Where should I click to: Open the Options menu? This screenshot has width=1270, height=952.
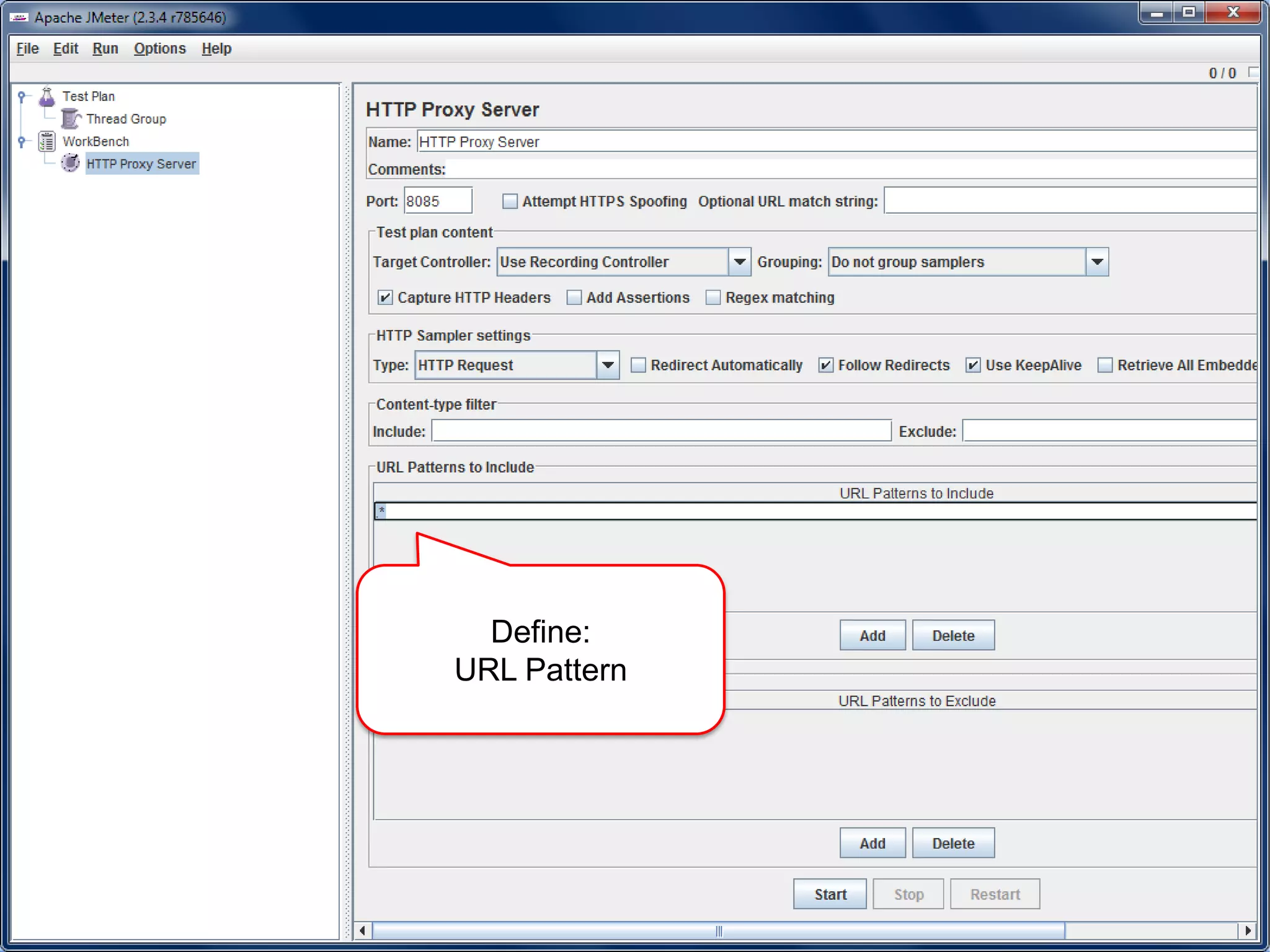[x=159, y=48]
